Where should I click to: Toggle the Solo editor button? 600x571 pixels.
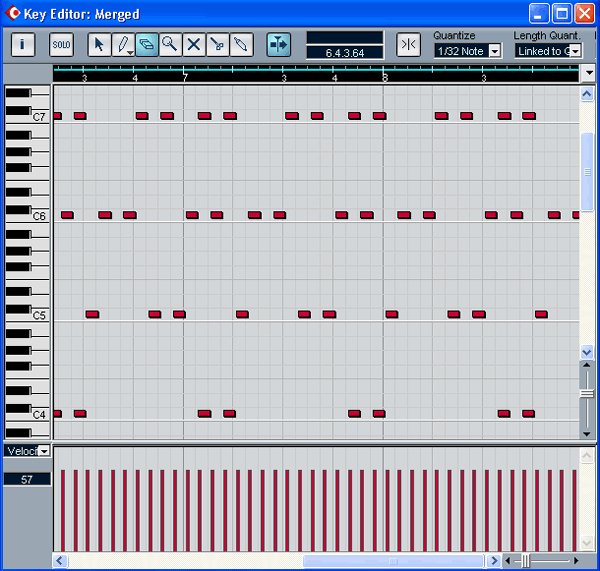(x=61, y=45)
